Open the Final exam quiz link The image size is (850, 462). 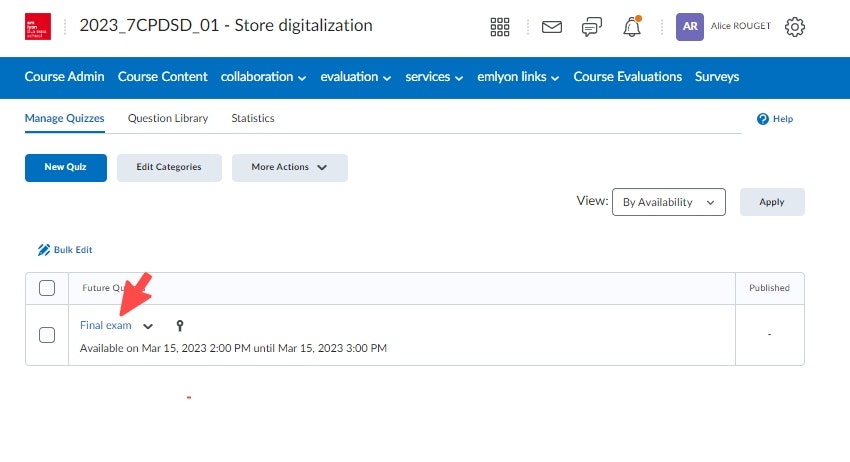click(x=105, y=325)
